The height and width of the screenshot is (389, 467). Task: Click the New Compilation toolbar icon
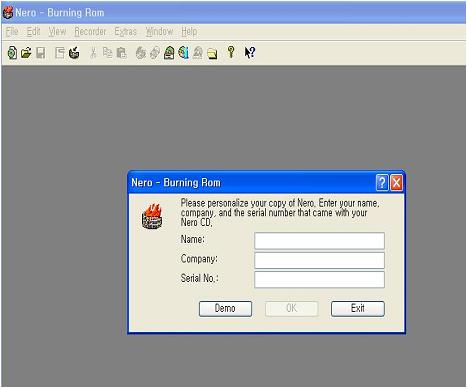pos(12,53)
